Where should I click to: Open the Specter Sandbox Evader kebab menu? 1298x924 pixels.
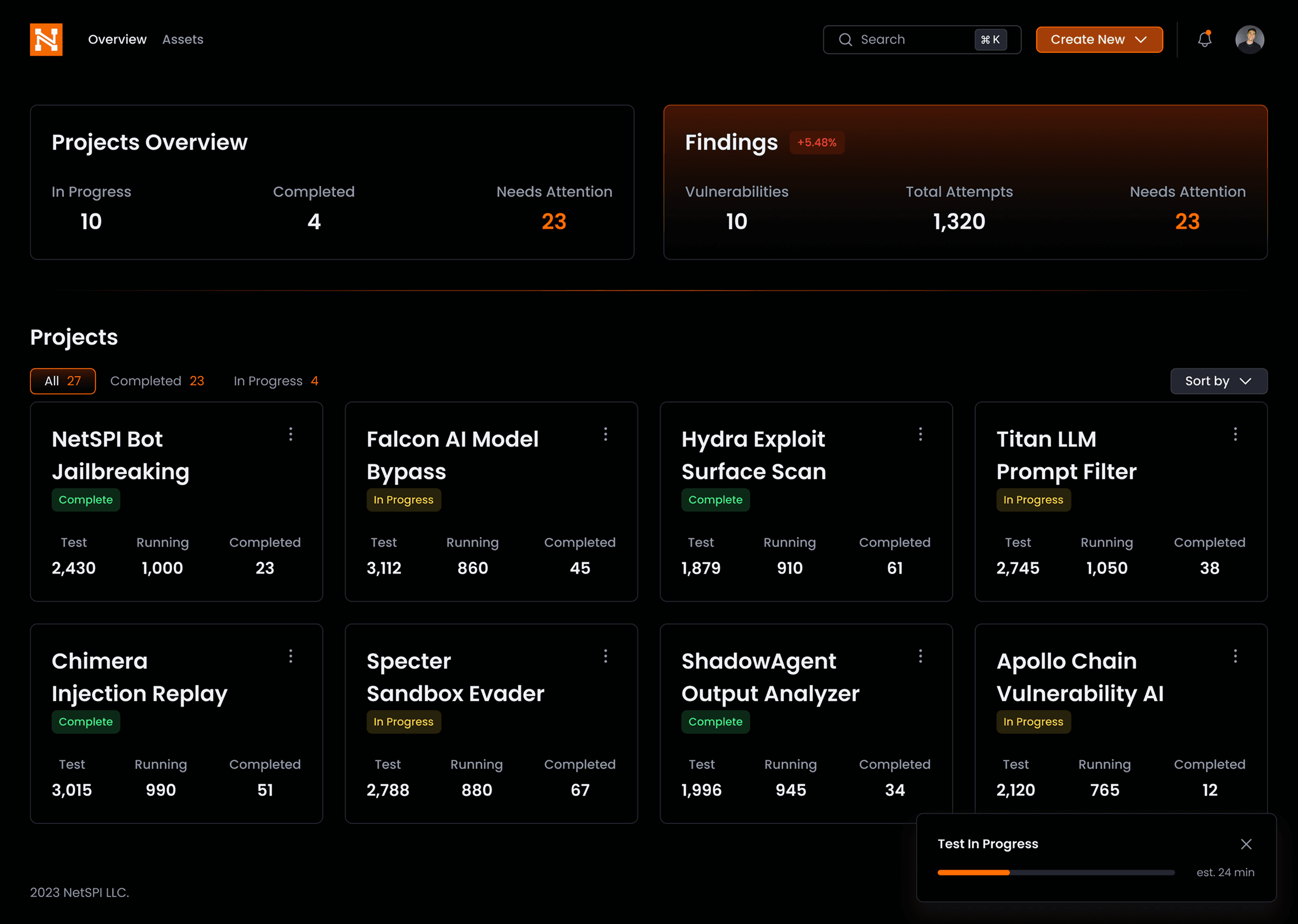point(606,656)
